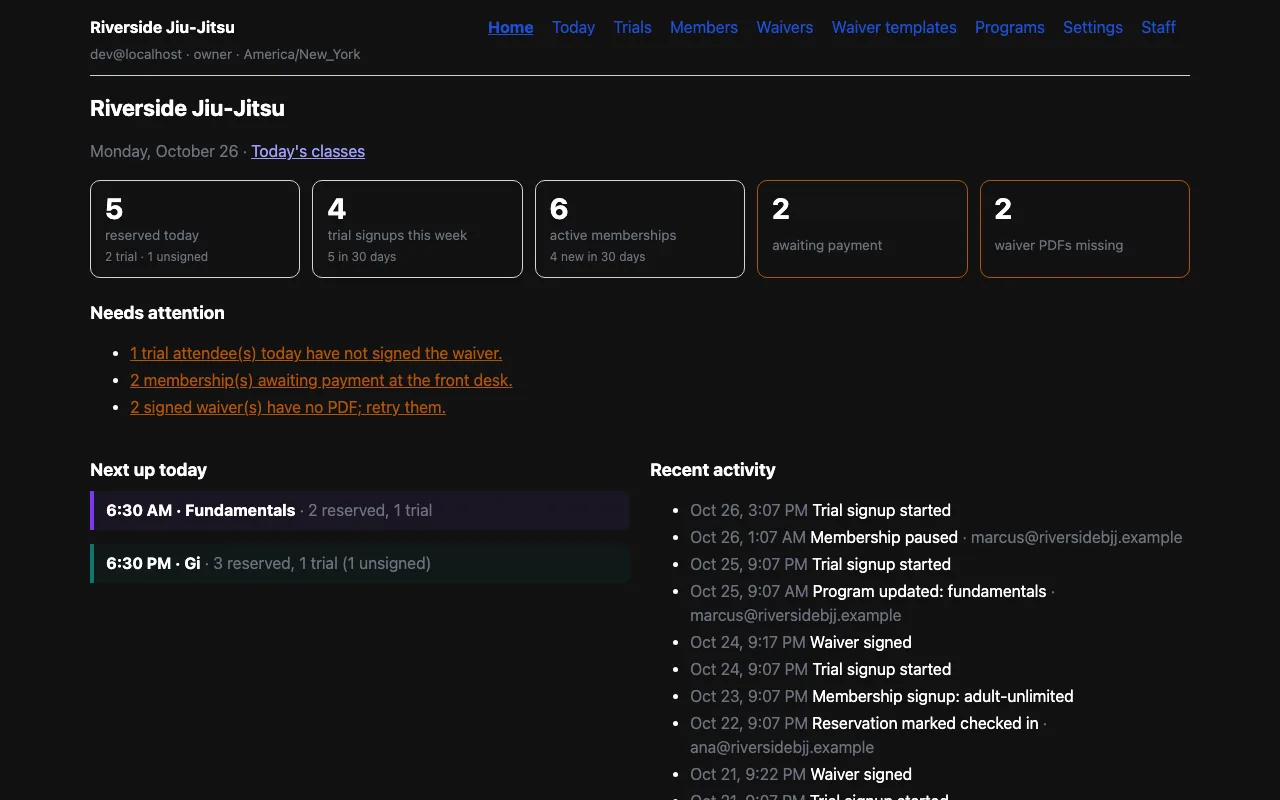Click the Monday, October 26 date text
Viewport: 1280px width, 800px height.
coord(164,151)
